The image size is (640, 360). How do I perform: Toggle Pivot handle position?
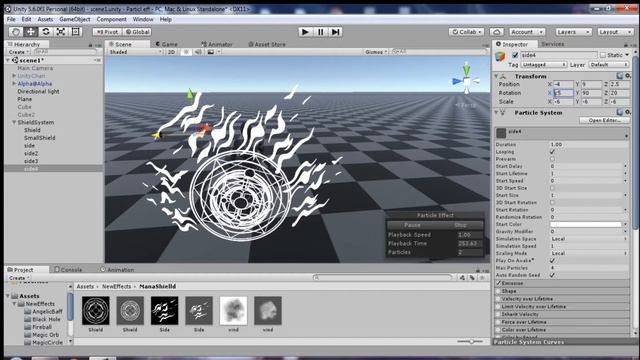[107, 32]
